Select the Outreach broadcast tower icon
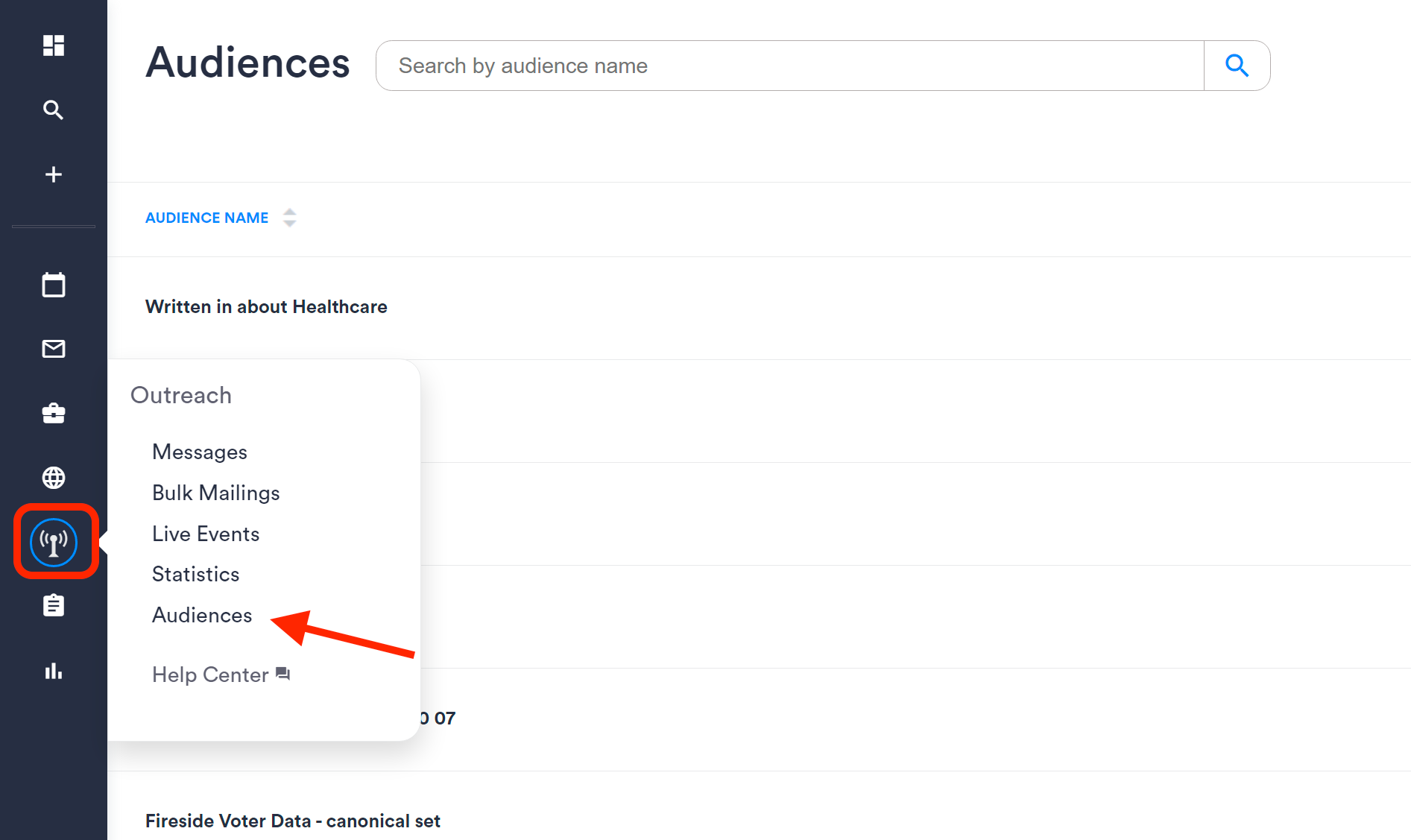The height and width of the screenshot is (840, 1411). click(x=54, y=543)
